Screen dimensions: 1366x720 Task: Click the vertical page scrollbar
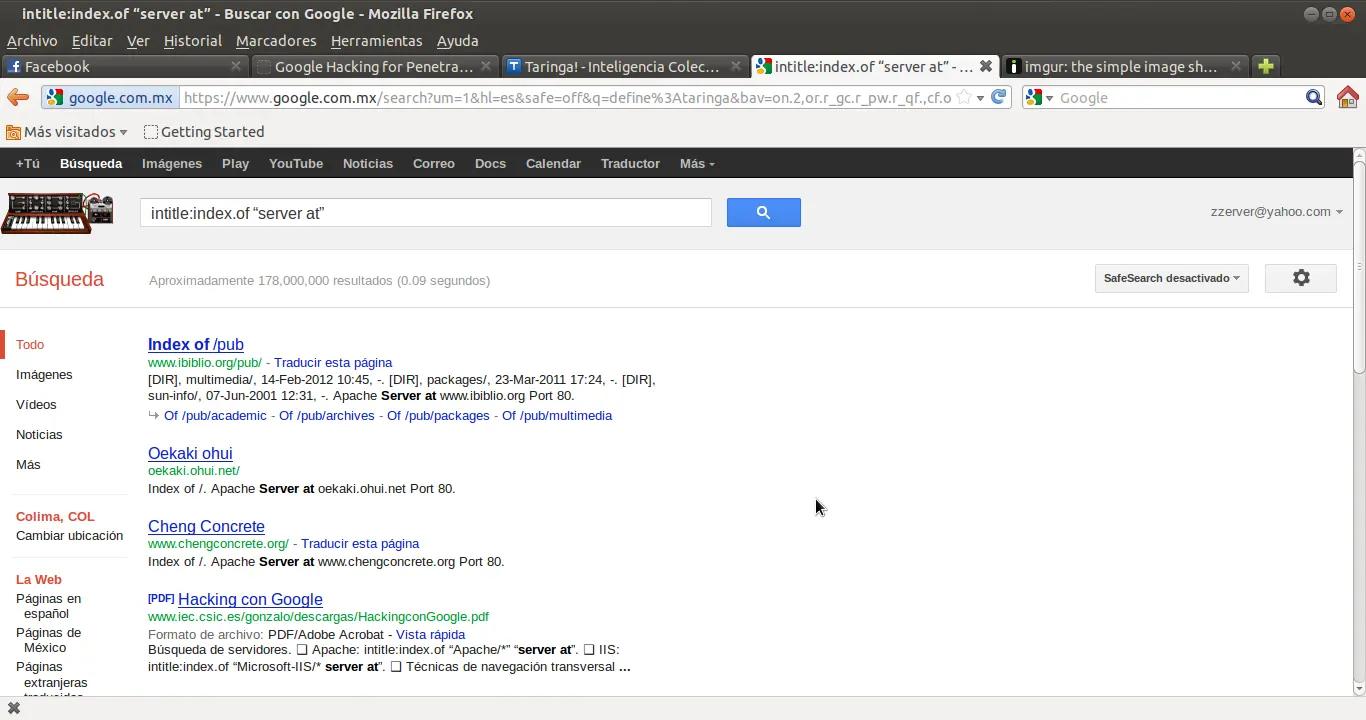1358,268
